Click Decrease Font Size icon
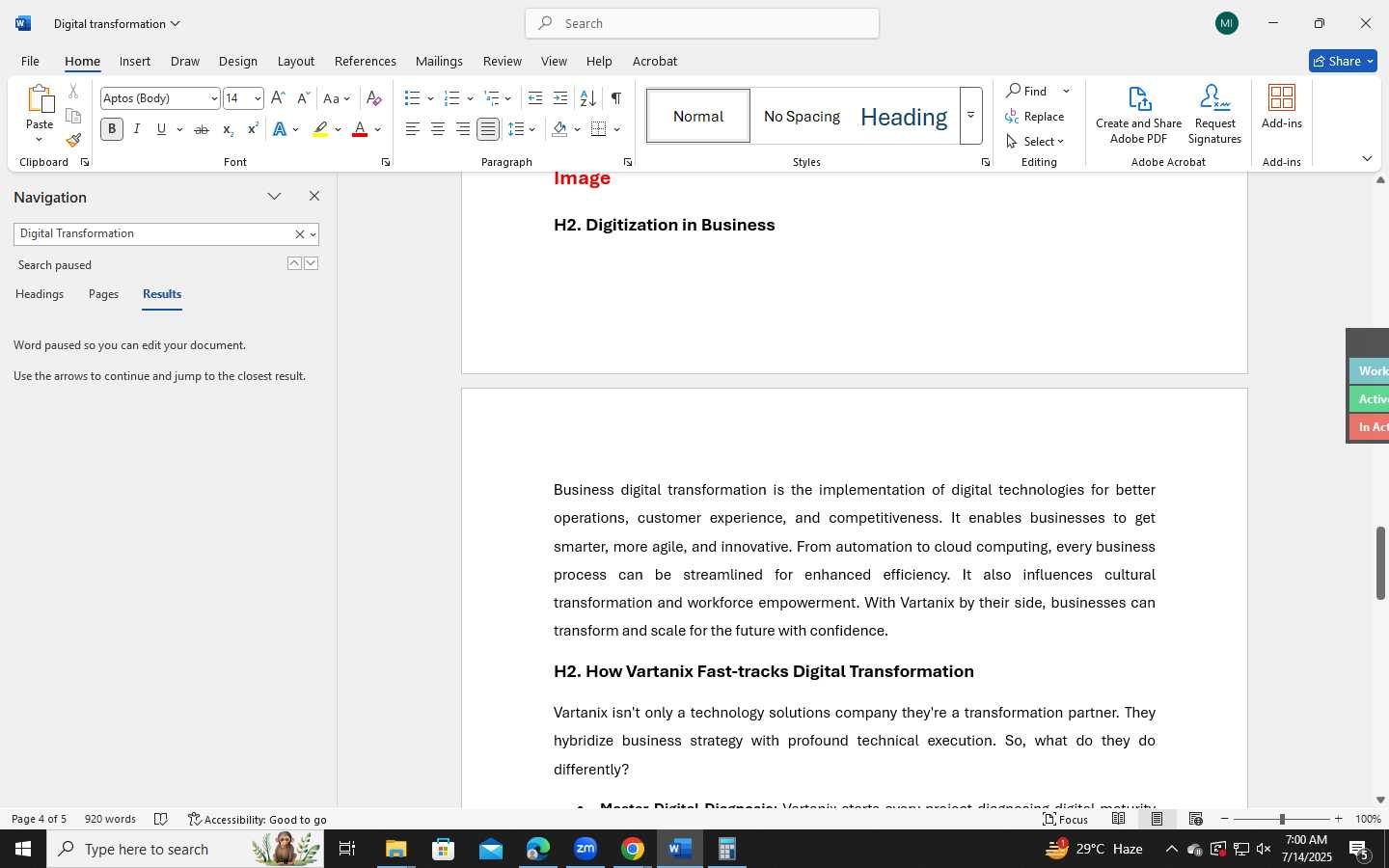This screenshot has height=868, width=1389. [x=303, y=98]
